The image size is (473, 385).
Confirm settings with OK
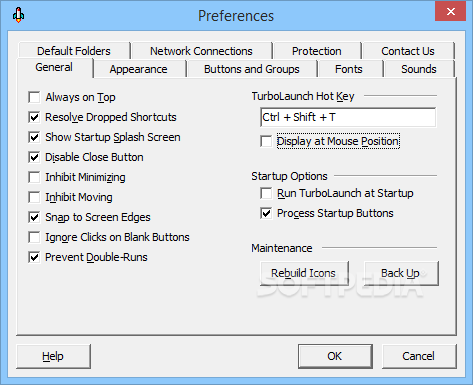click(335, 356)
